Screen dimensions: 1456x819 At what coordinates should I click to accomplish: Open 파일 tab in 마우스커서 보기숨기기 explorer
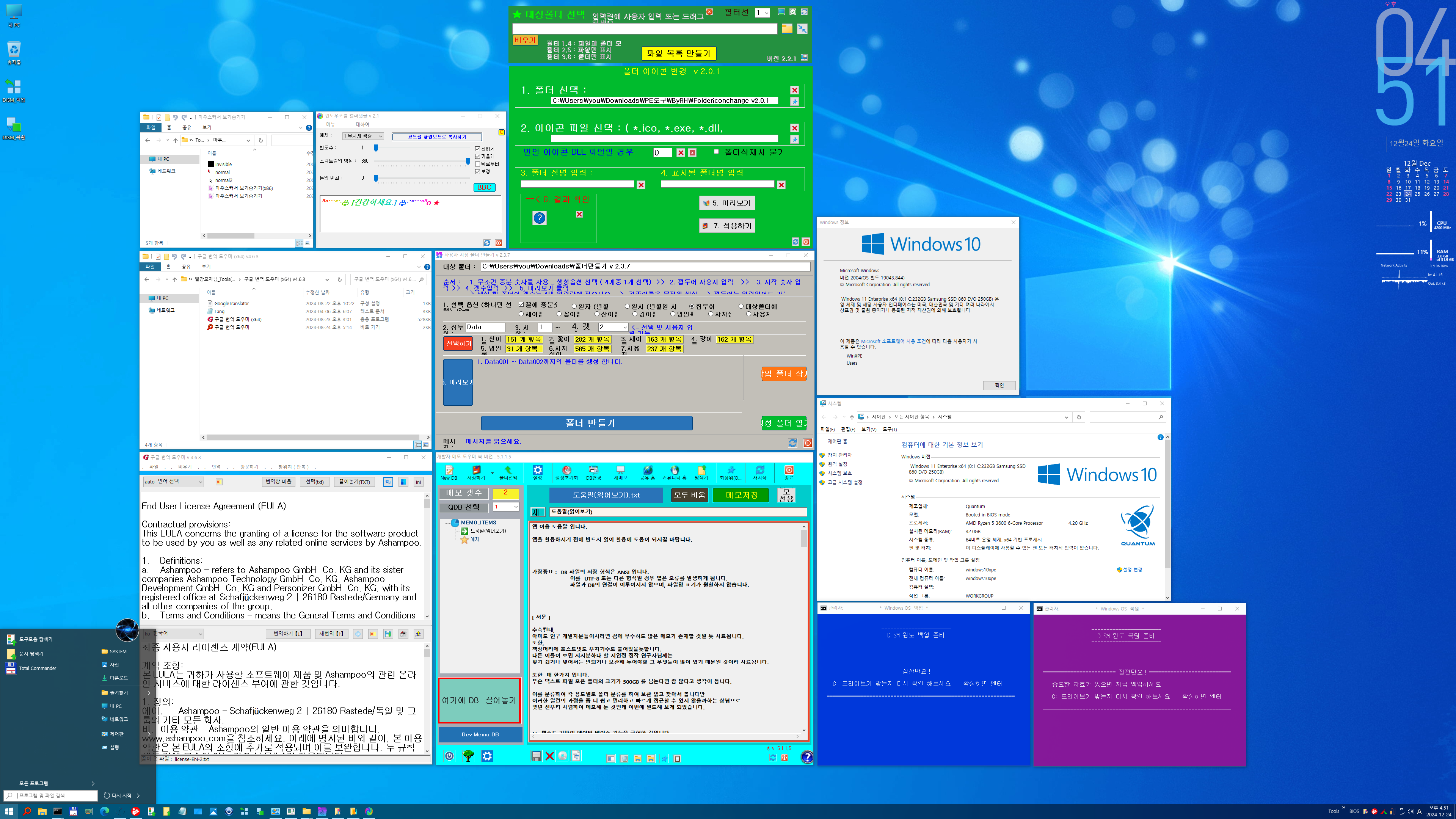(x=151, y=128)
